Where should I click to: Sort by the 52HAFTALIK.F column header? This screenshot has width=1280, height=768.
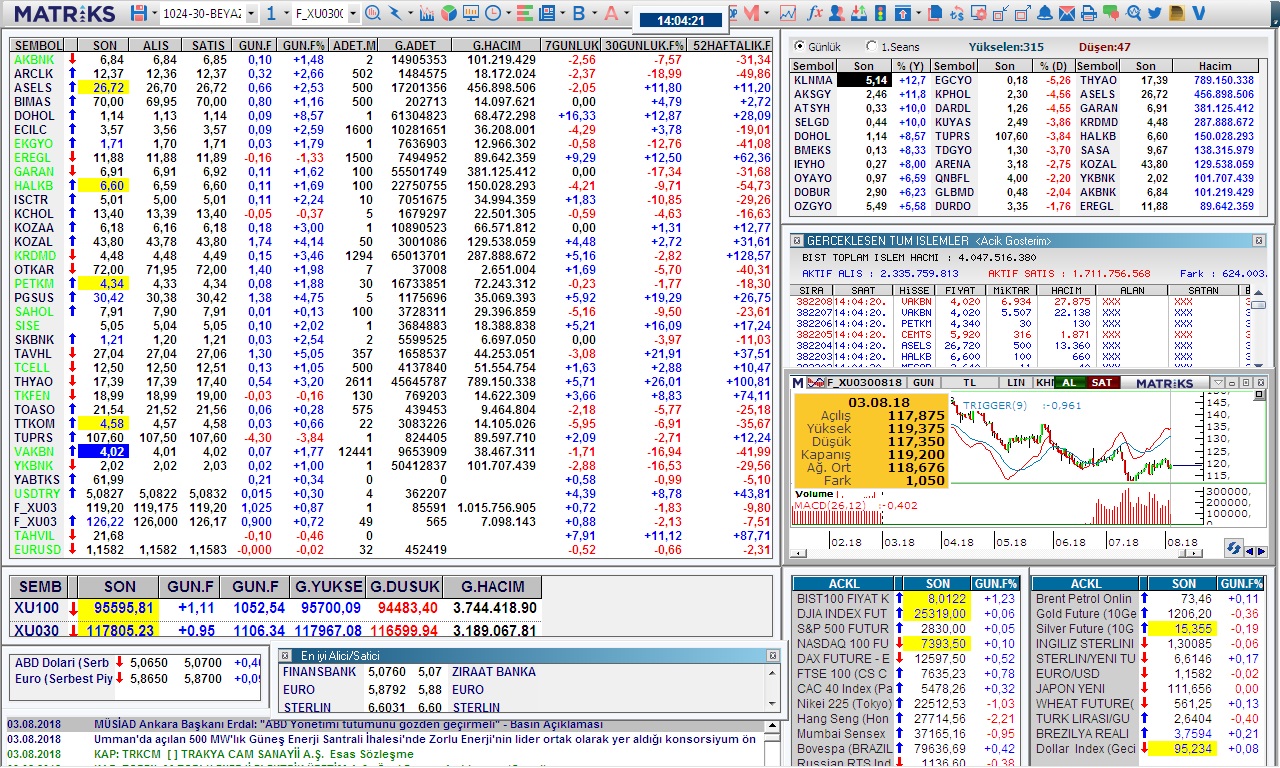(x=732, y=46)
